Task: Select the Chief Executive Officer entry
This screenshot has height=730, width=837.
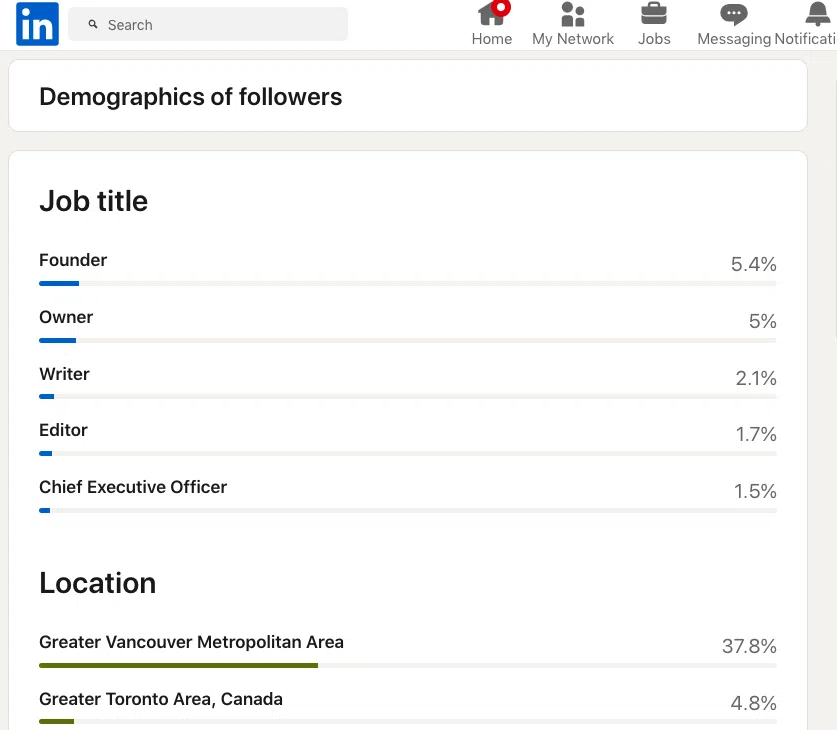Action: click(x=133, y=487)
